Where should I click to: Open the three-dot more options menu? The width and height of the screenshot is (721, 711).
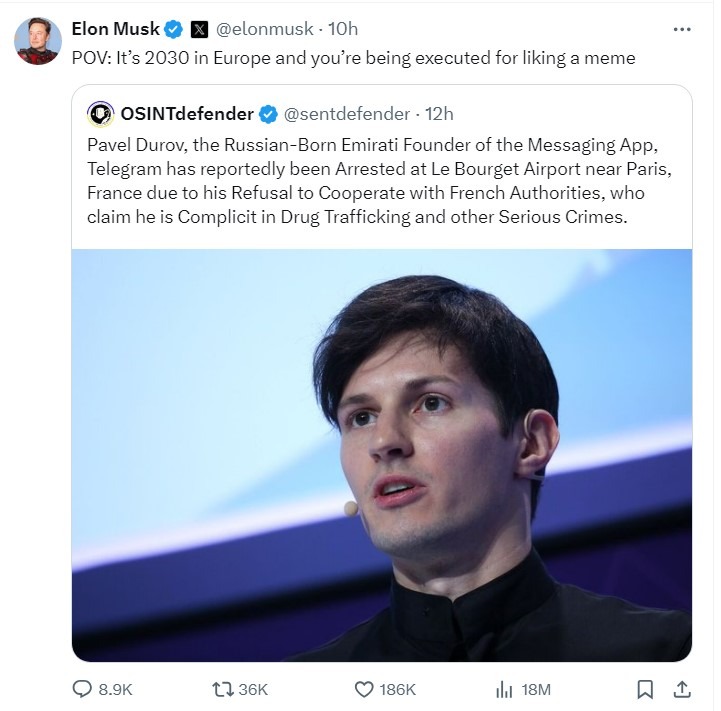coord(682,29)
